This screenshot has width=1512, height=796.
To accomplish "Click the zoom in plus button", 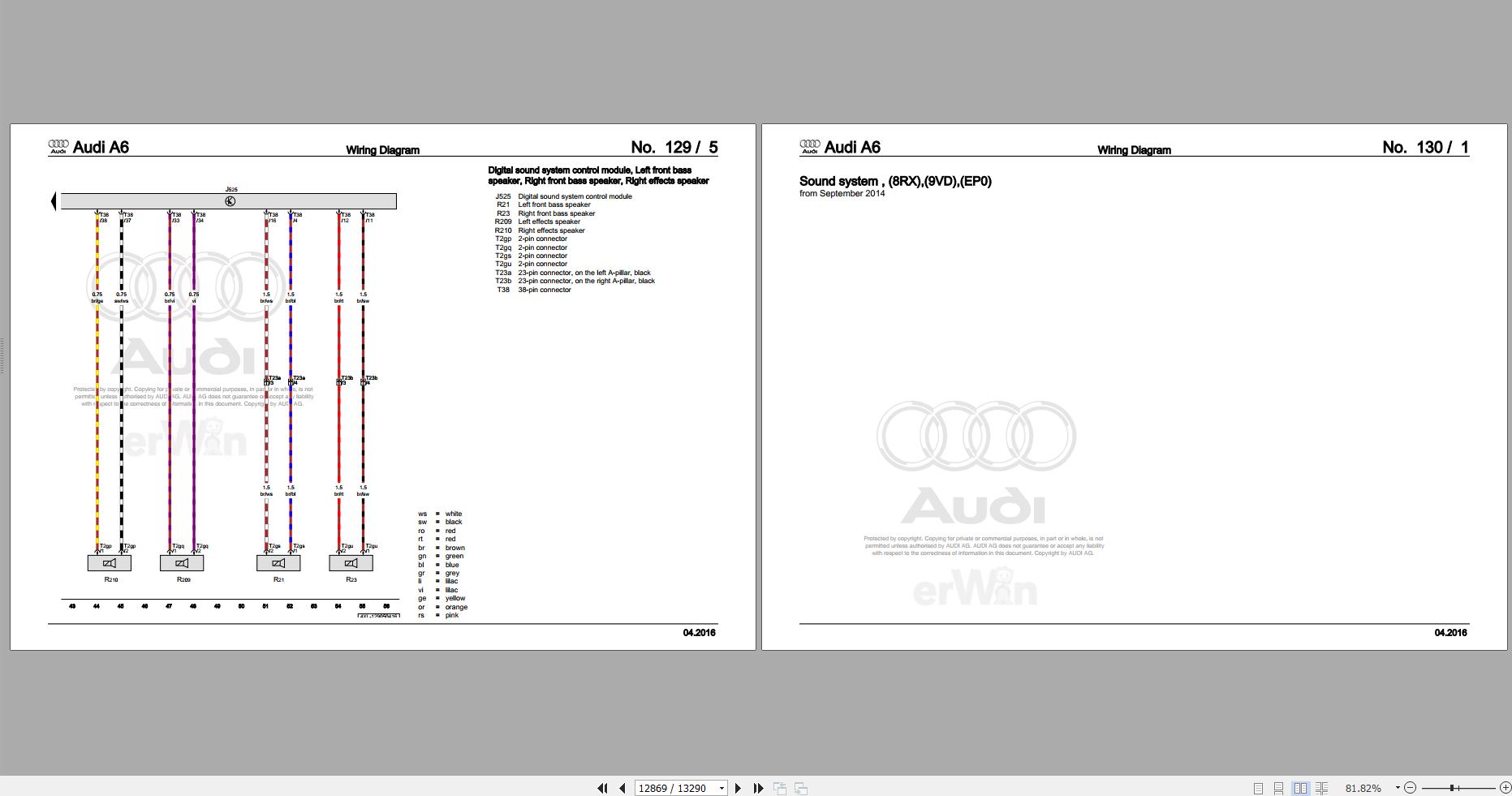I will (1505, 788).
